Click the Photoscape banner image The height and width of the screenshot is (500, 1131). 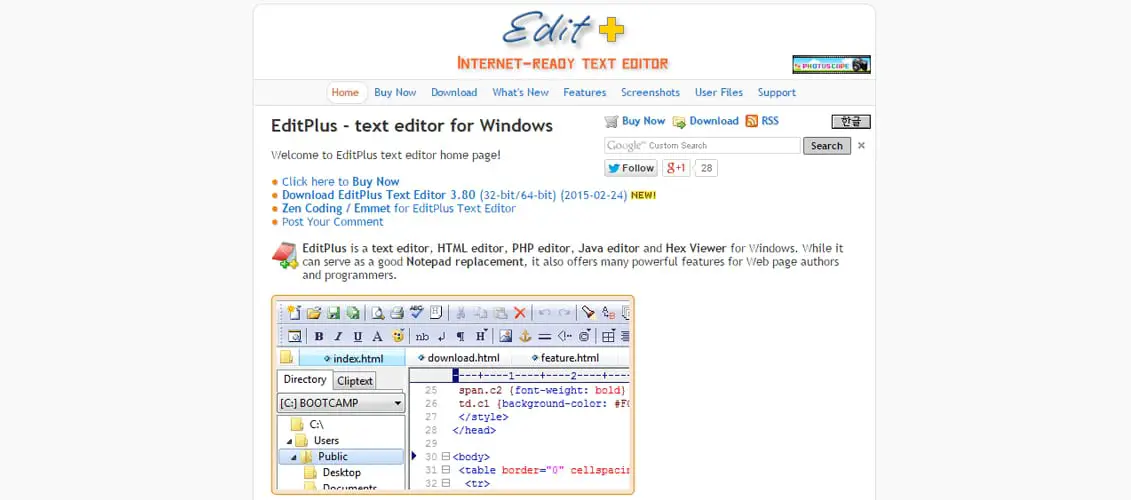click(831, 64)
